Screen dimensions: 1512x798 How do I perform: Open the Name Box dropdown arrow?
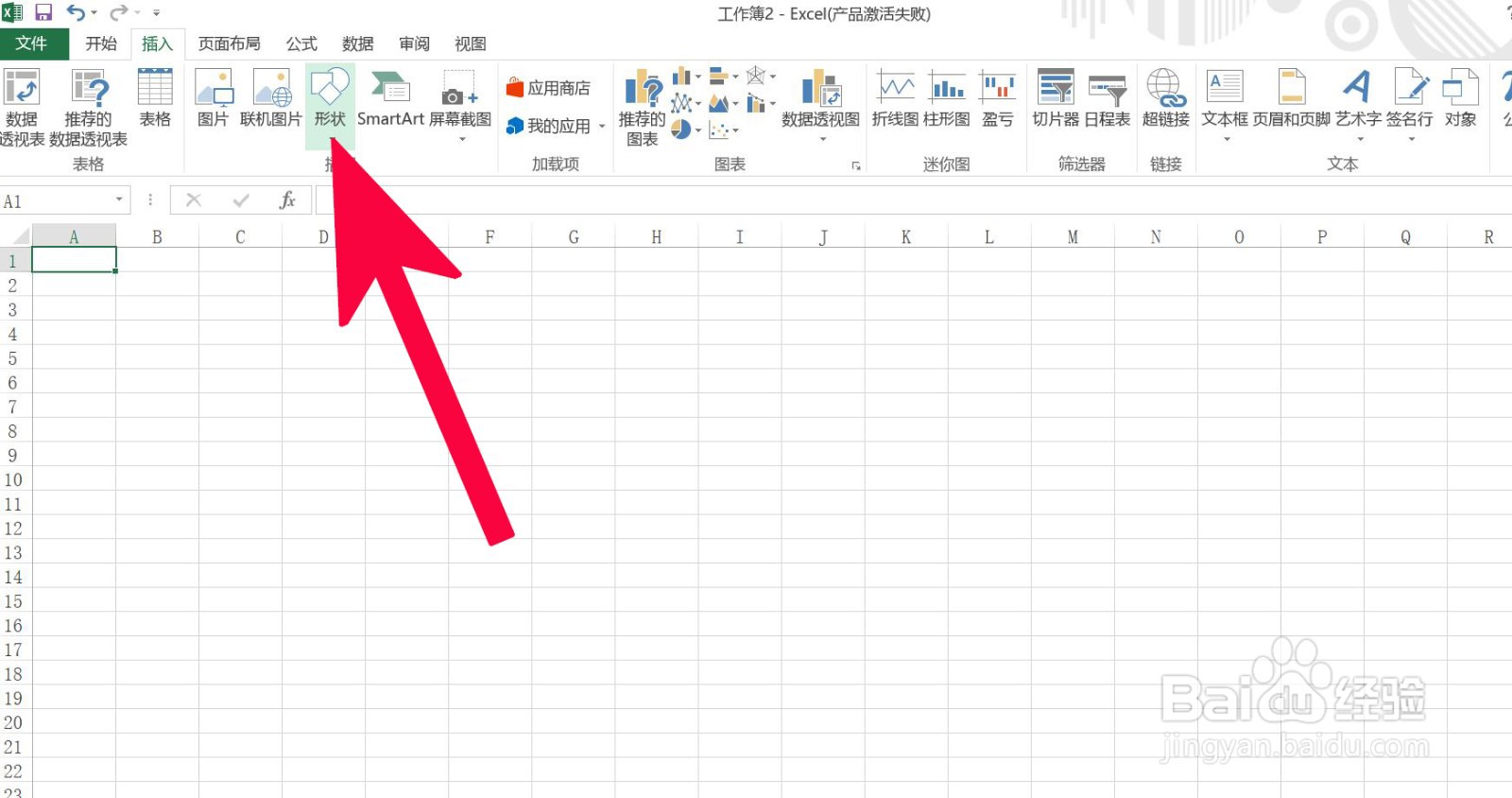[119, 199]
